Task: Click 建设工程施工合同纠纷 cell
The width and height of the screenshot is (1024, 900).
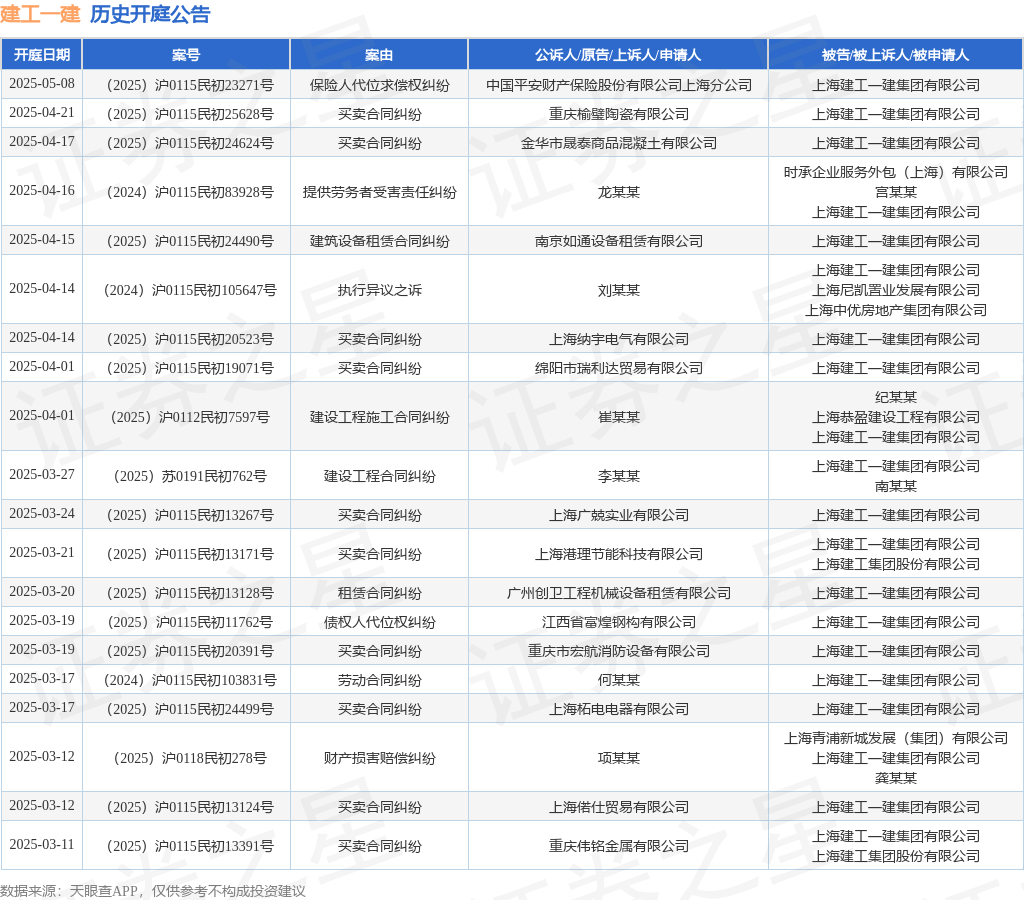Action: click(379, 417)
